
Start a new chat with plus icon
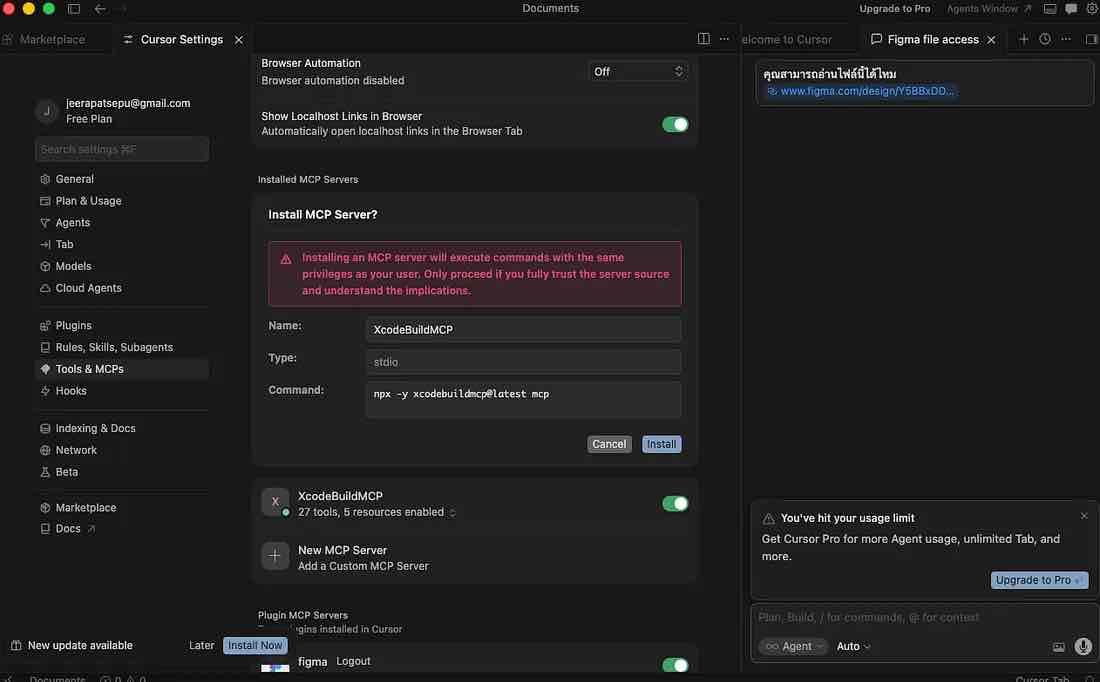point(1024,39)
